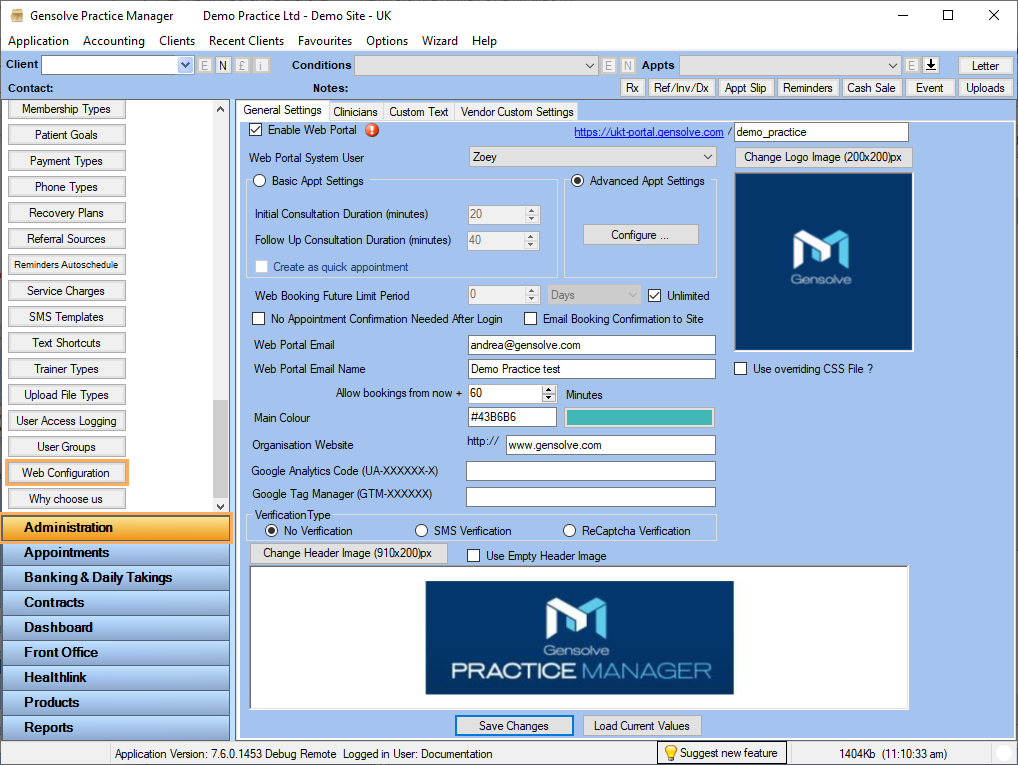Open the Conditions dropdown
Screen dimensions: 1018x765
click(590, 65)
